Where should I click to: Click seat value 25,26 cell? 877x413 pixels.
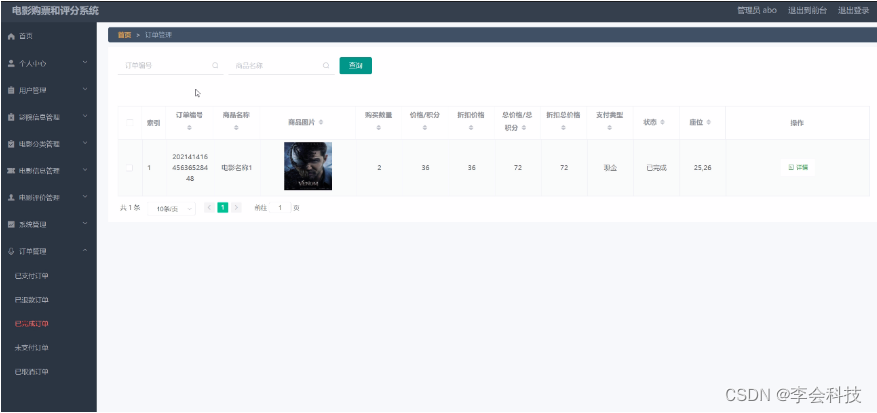click(702, 167)
